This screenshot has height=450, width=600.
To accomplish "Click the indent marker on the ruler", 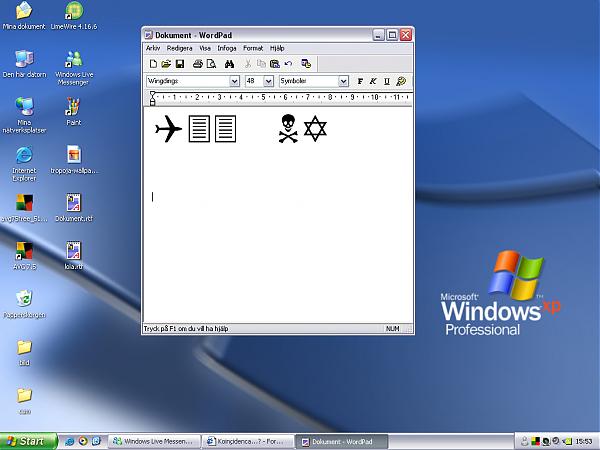I will [153, 98].
